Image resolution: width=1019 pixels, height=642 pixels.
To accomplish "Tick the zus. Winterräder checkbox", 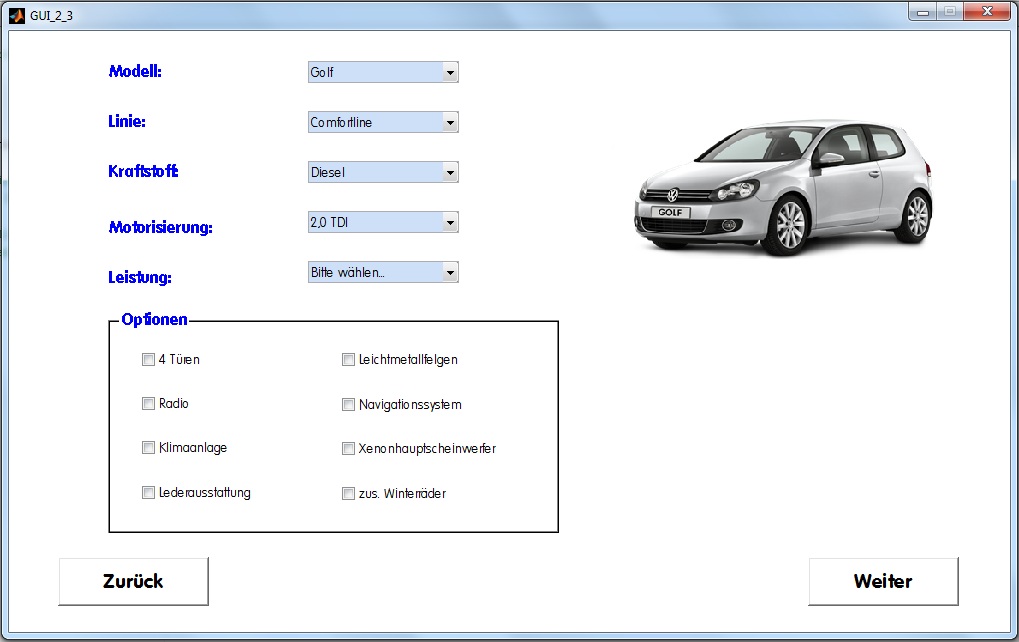I will (x=349, y=493).
